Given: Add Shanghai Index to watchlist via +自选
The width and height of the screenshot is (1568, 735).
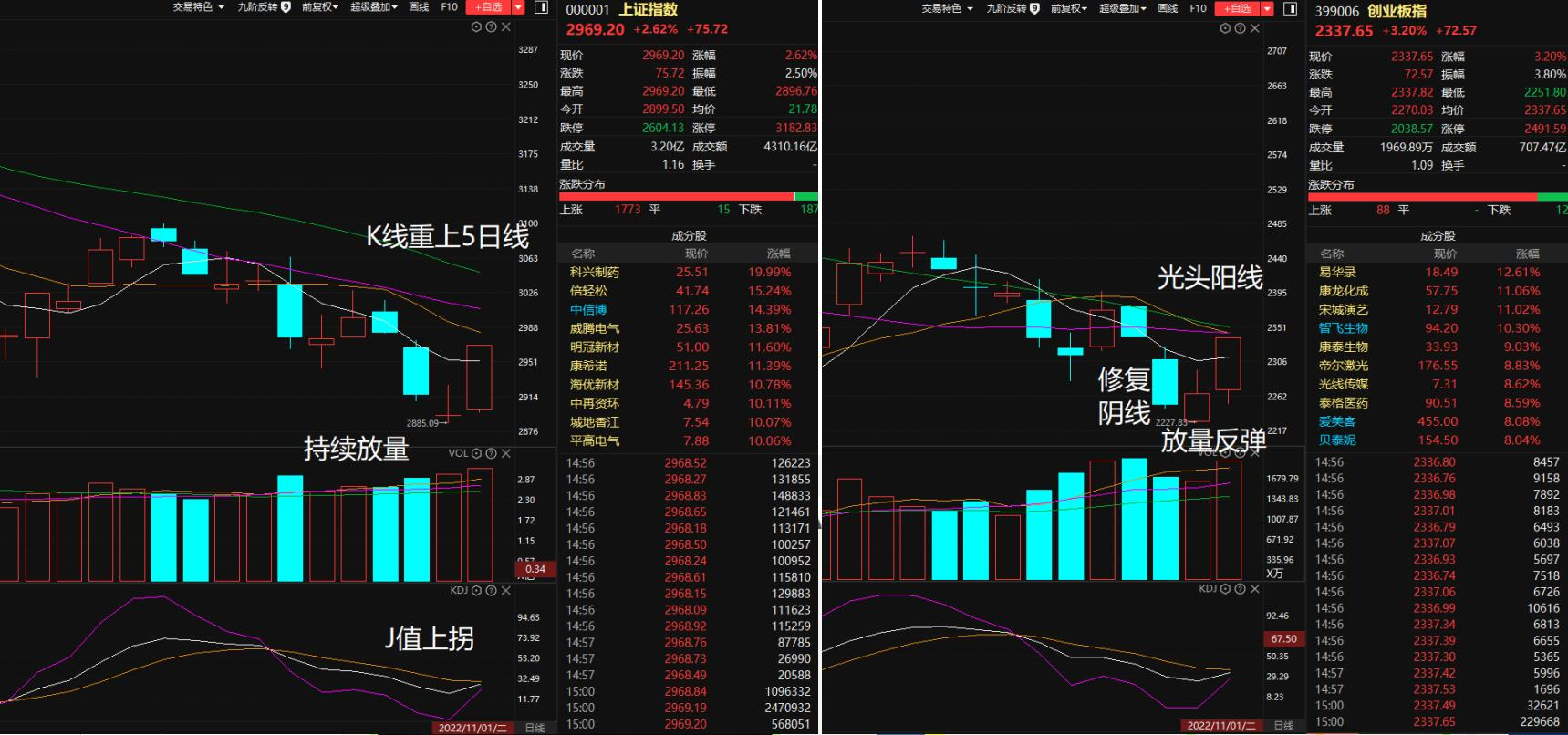Looking at the screenshot, I should pyautogui.click(x=489, y=7).
